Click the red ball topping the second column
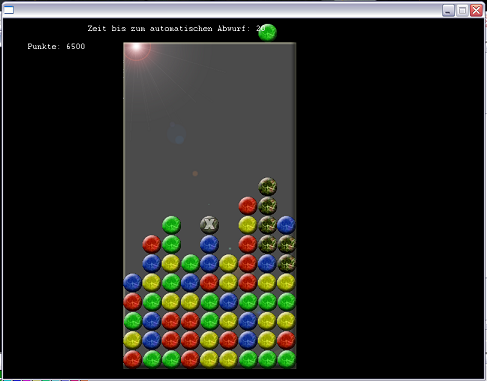Screen dimensions: 487x382 [x=152, y=244]
